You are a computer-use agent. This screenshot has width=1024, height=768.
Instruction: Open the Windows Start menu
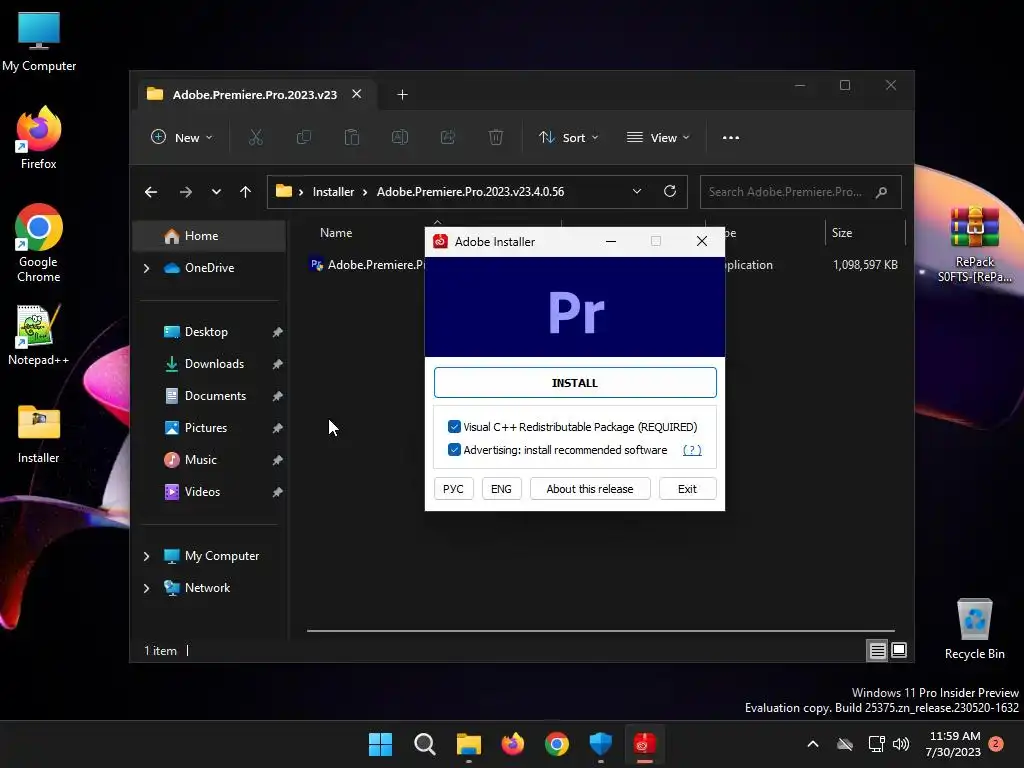pos(380,744)
